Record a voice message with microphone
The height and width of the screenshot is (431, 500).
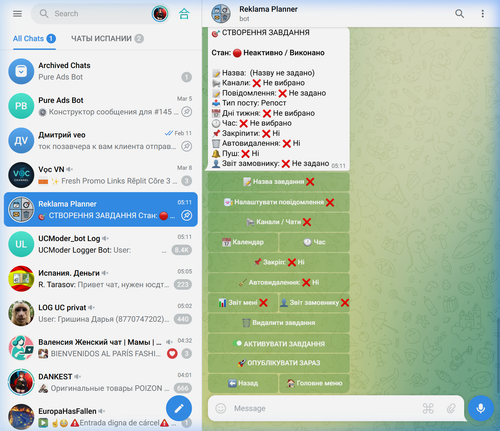coord(481,408)
